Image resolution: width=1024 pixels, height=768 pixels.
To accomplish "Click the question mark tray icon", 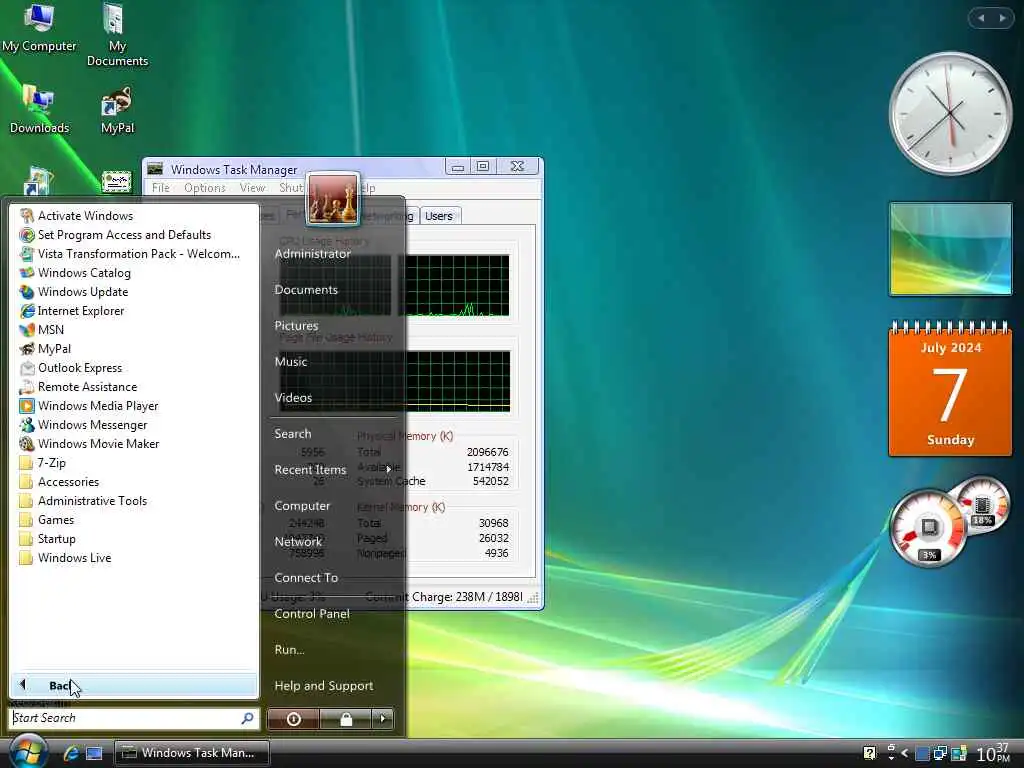I will (869, 753).
